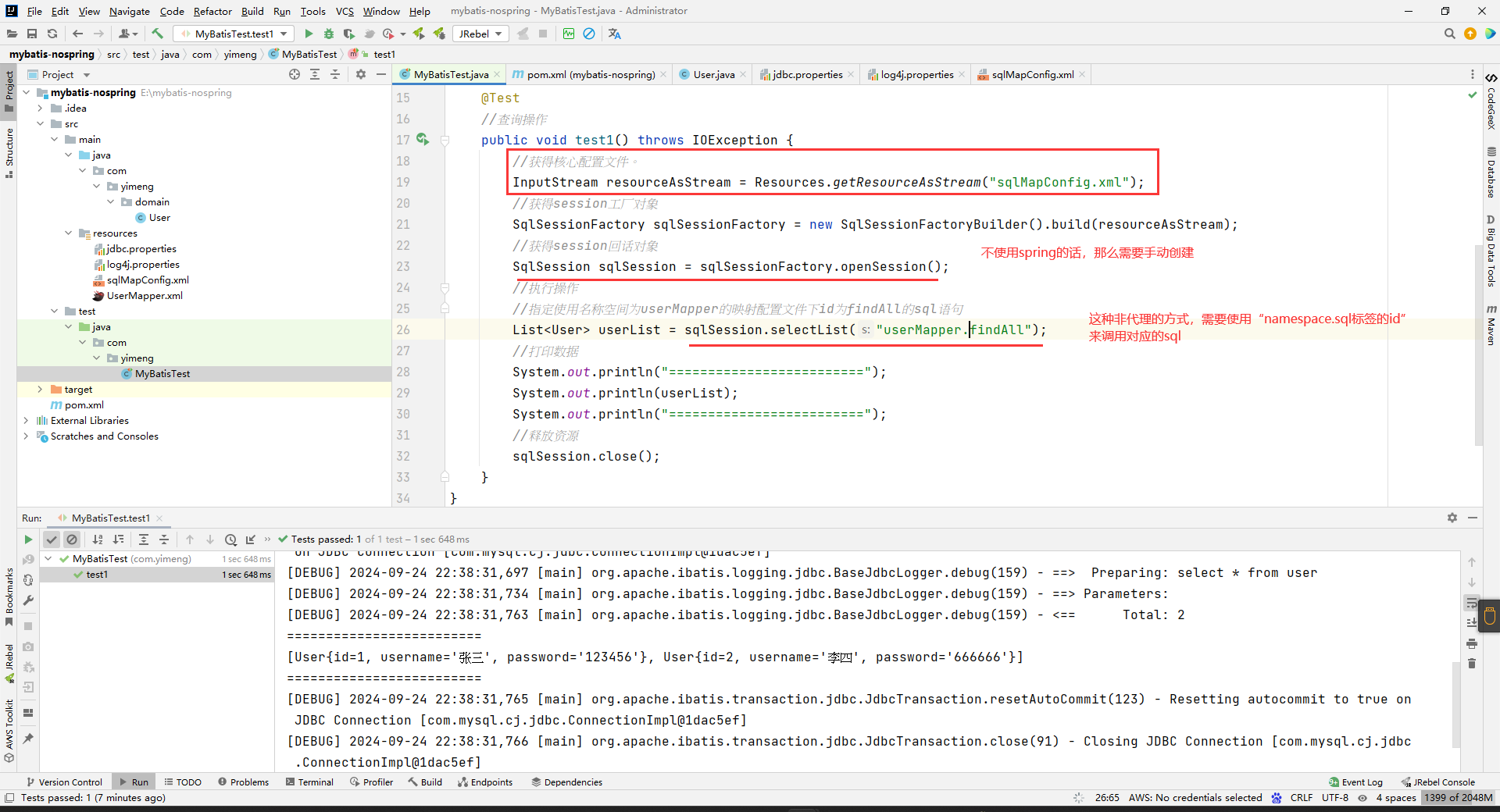This screenshot has width=1500, height=812.
Task: Toggle show ignored tests button
Action: [72, 540]
